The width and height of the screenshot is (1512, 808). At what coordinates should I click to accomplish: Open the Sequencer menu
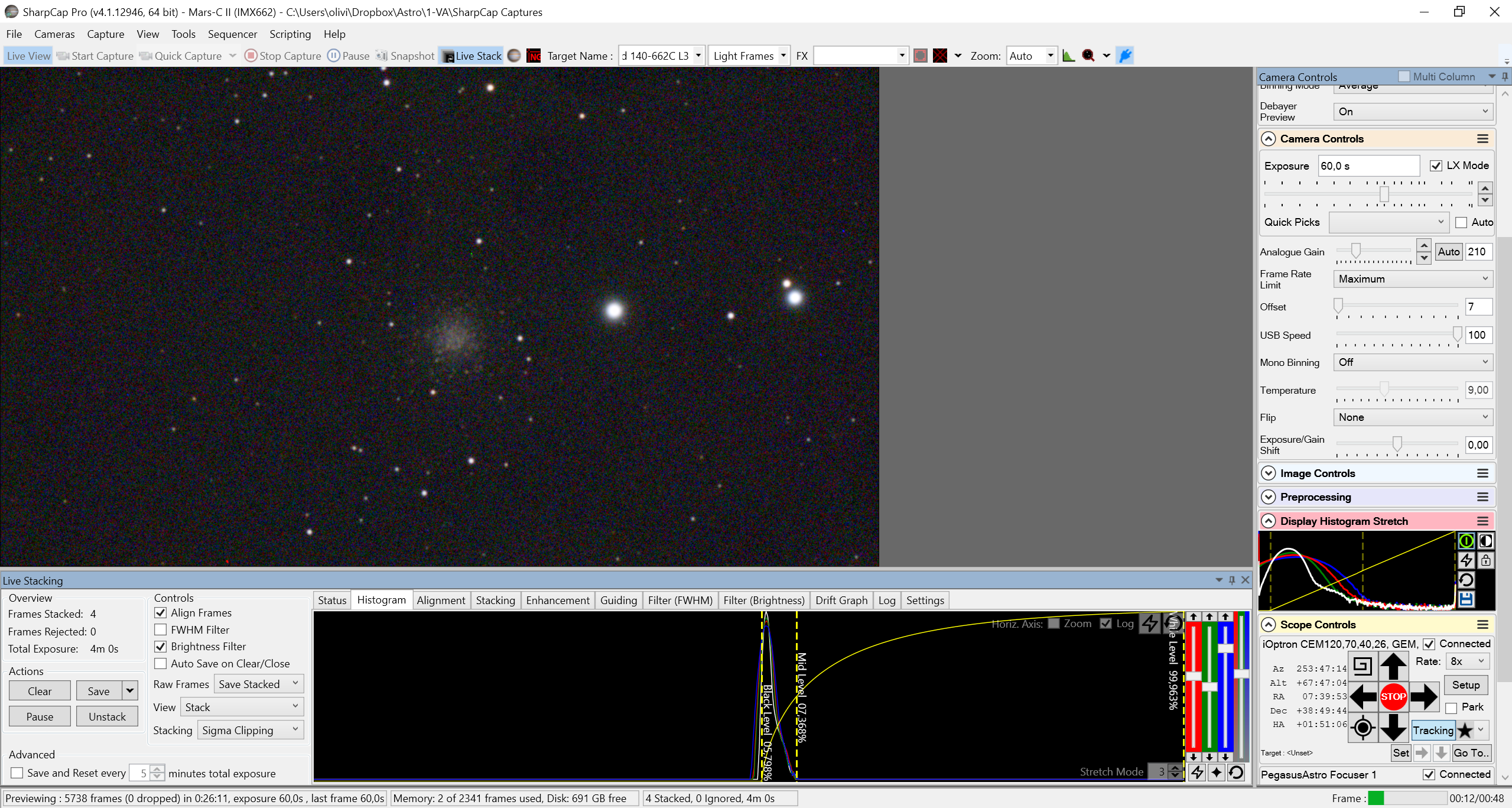point(232,34)
